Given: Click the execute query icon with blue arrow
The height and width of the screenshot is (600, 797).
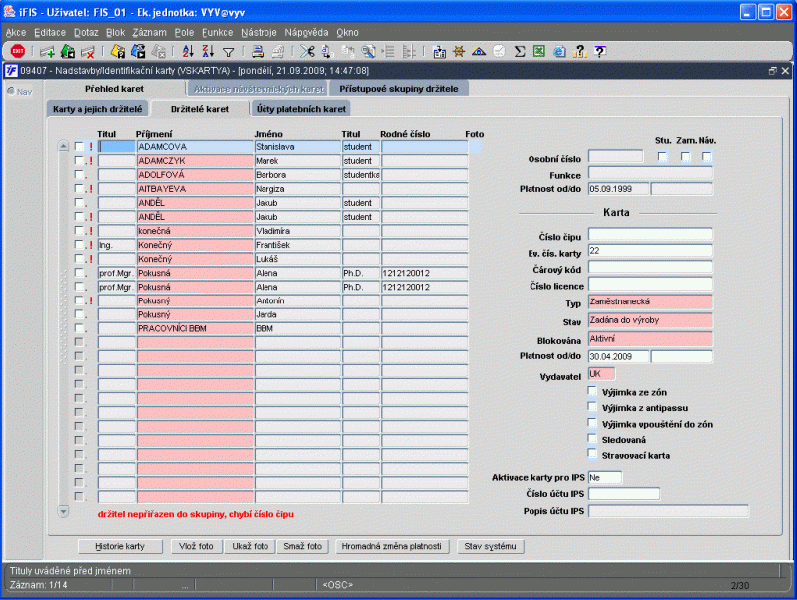Looking at the screenshot, I should (138, 51).
